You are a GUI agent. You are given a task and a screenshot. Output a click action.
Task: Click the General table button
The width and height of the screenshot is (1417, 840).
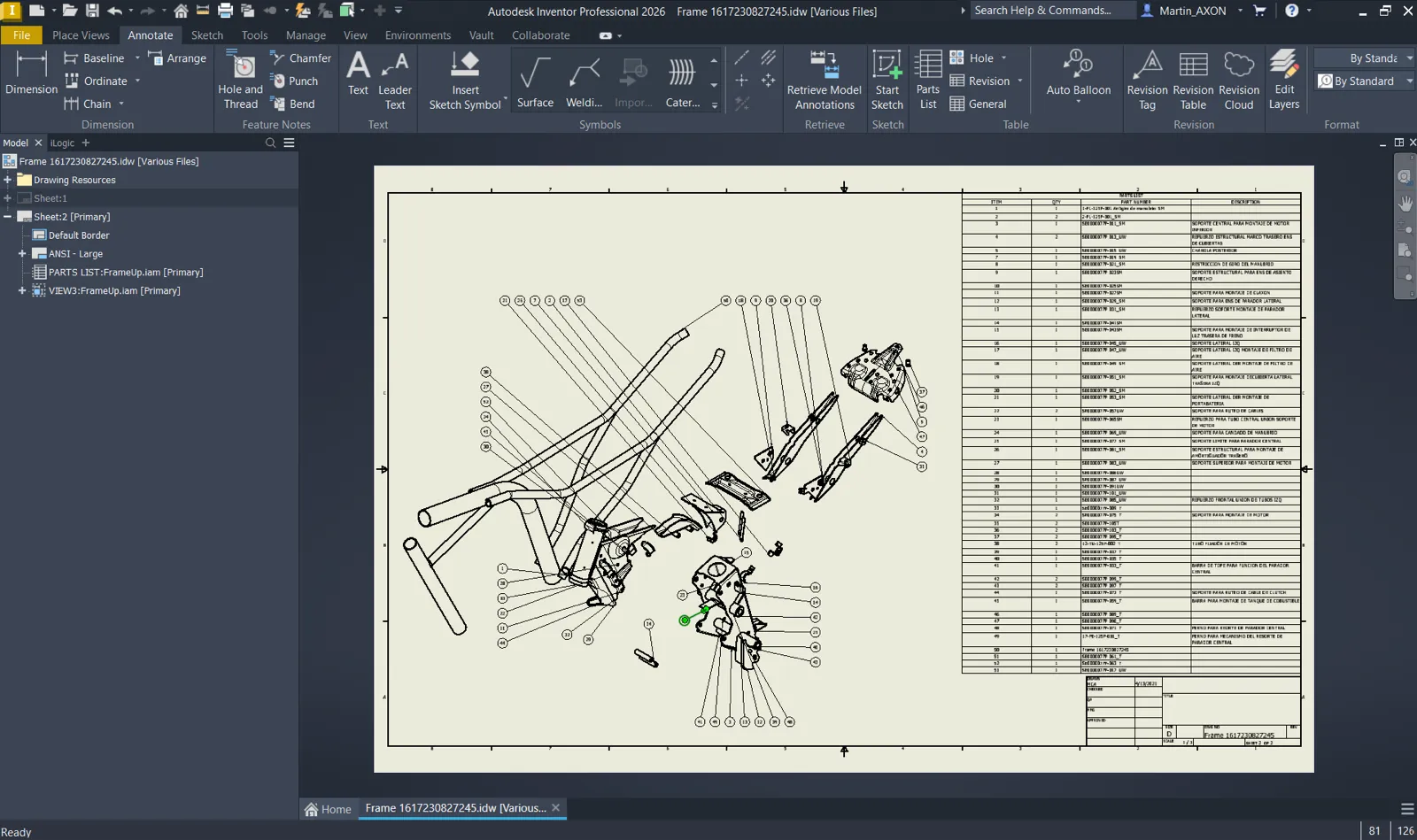978,104
